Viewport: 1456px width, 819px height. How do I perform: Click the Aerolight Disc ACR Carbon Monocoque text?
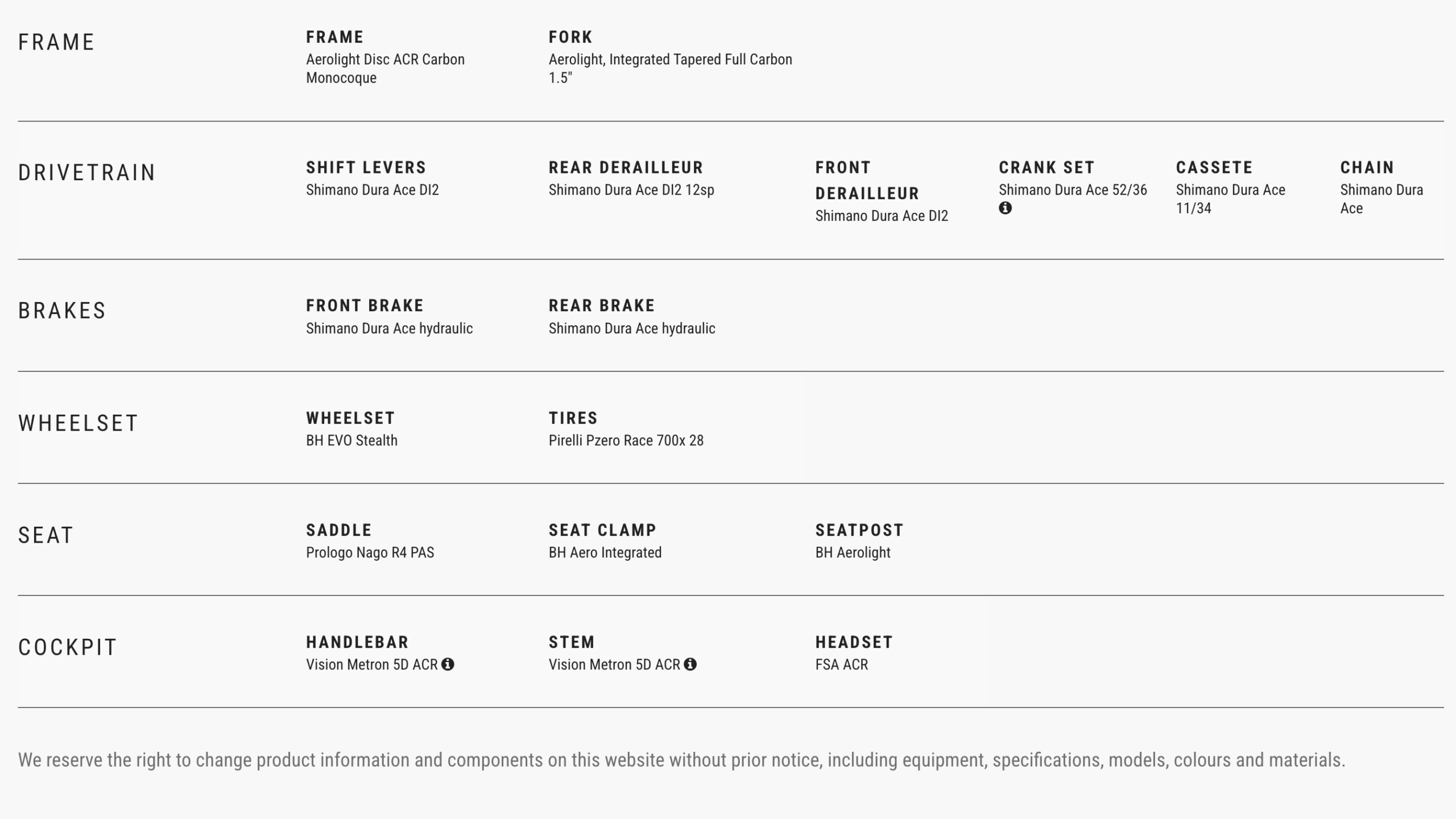[385, 69]
